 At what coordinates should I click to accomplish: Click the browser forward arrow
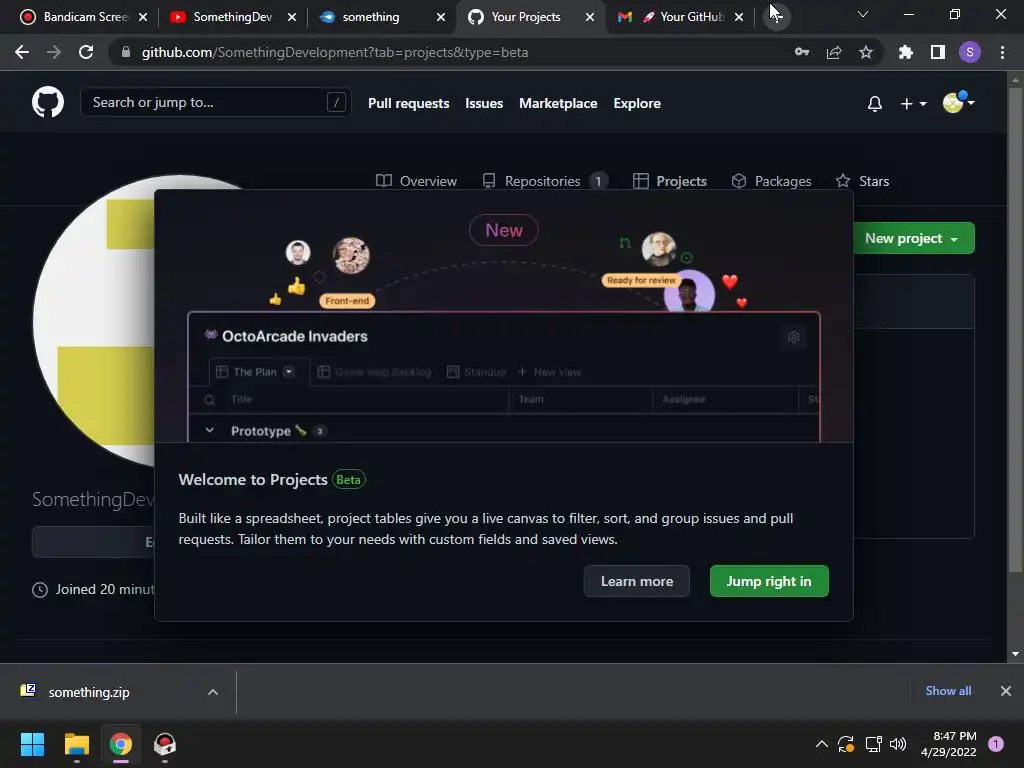point(54,52)
